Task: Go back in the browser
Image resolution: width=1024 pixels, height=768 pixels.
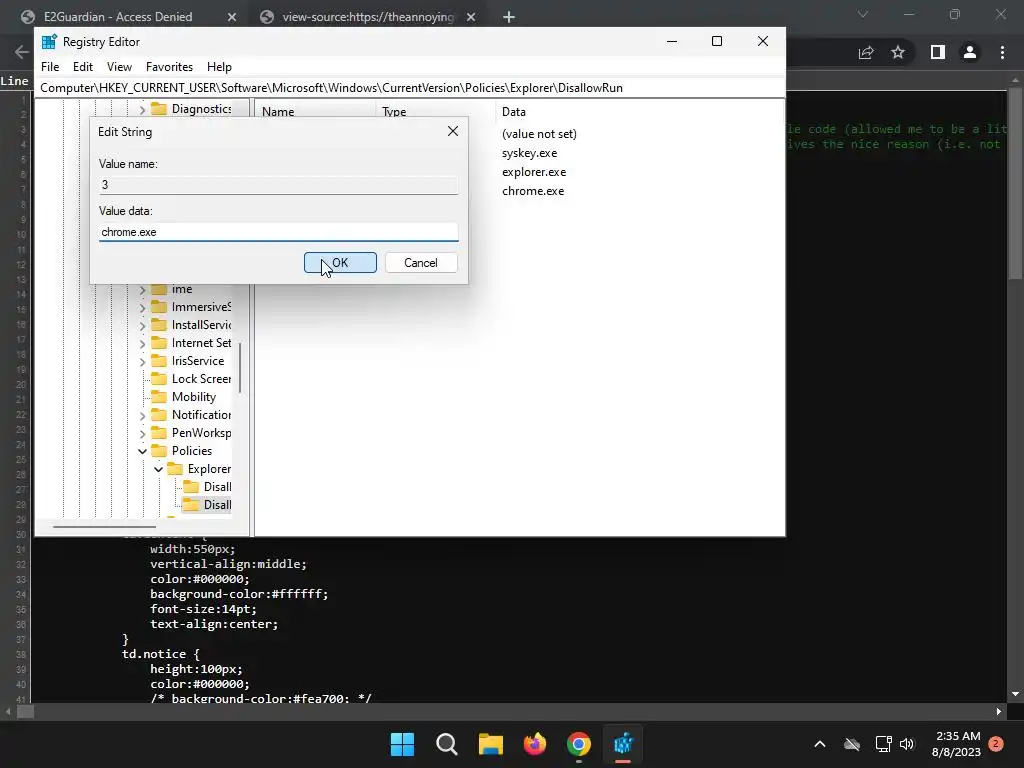Action: point(22,52)
